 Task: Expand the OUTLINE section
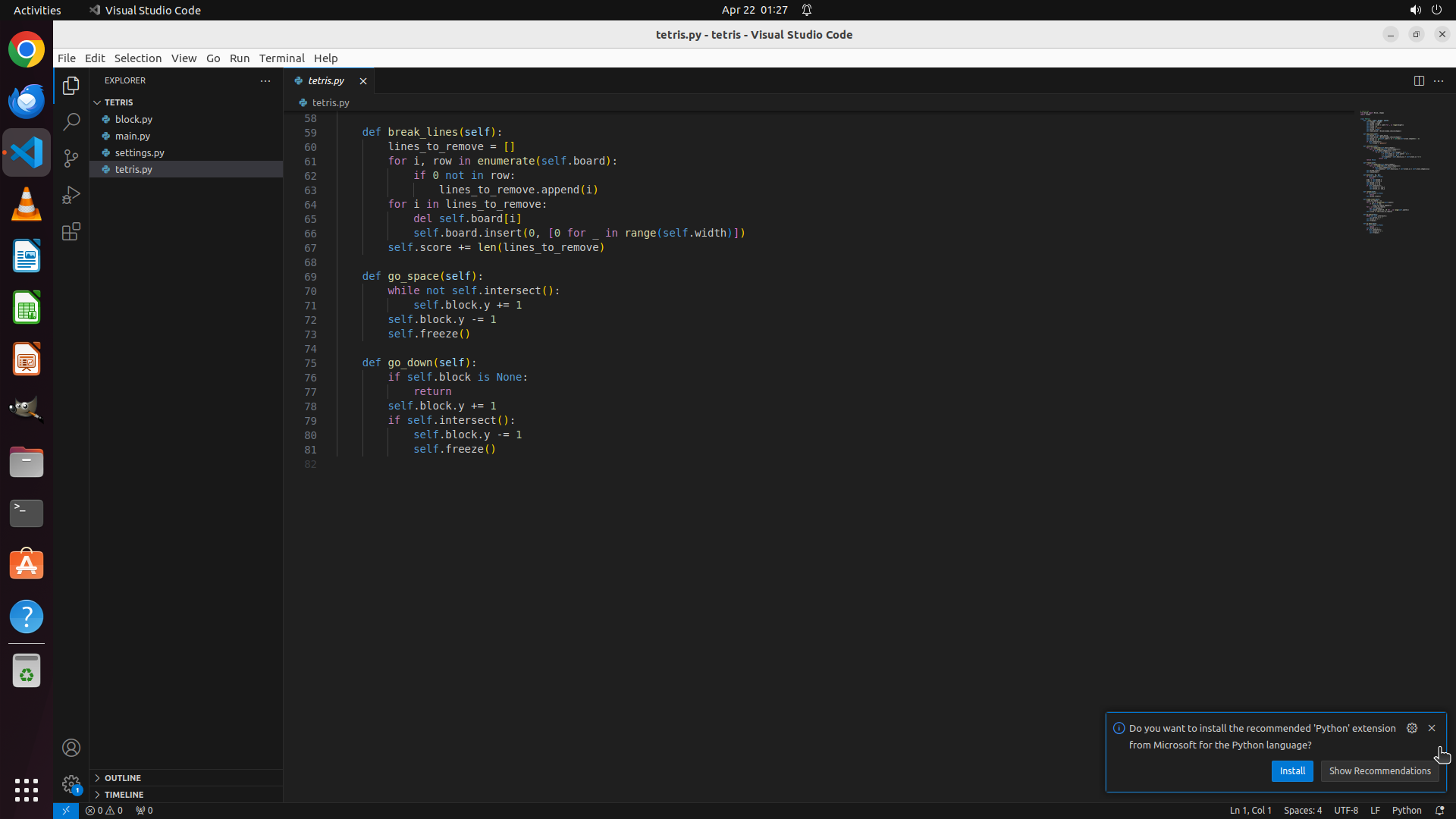click(x=122, y=778)
